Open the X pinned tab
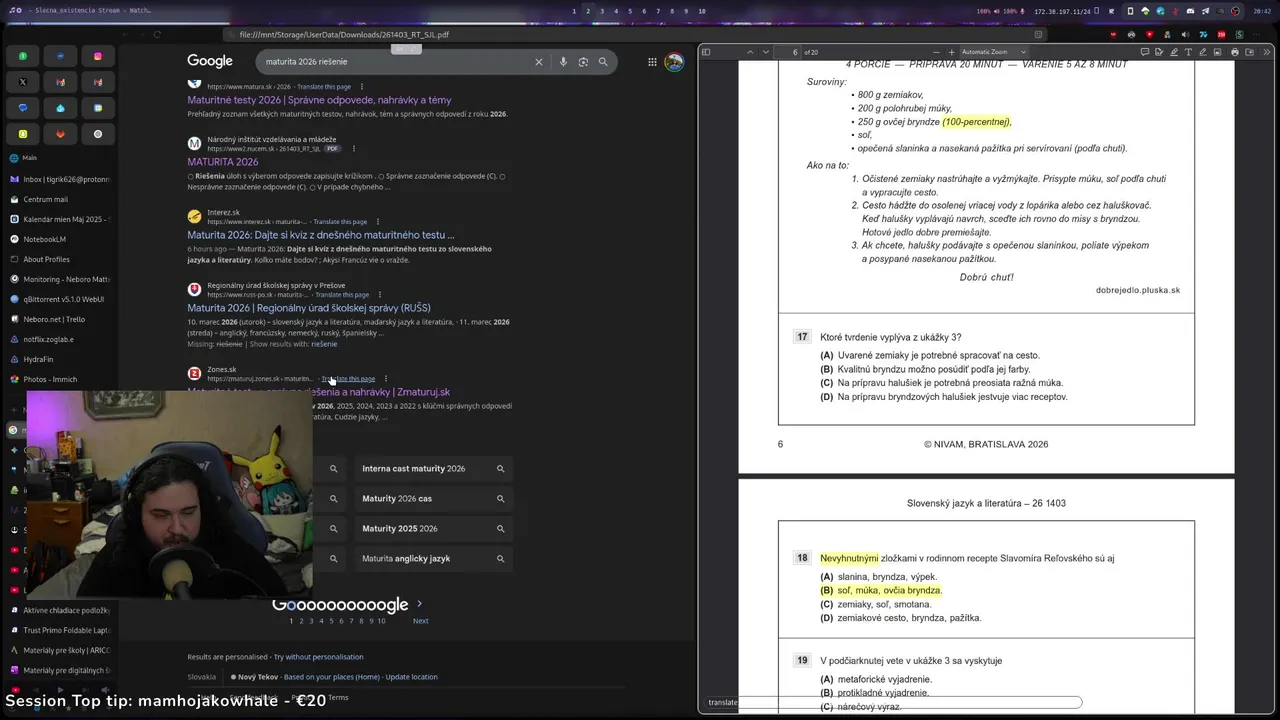This screenshot has width=1280, height=720. pyautogui.click(x=22, y=82)
